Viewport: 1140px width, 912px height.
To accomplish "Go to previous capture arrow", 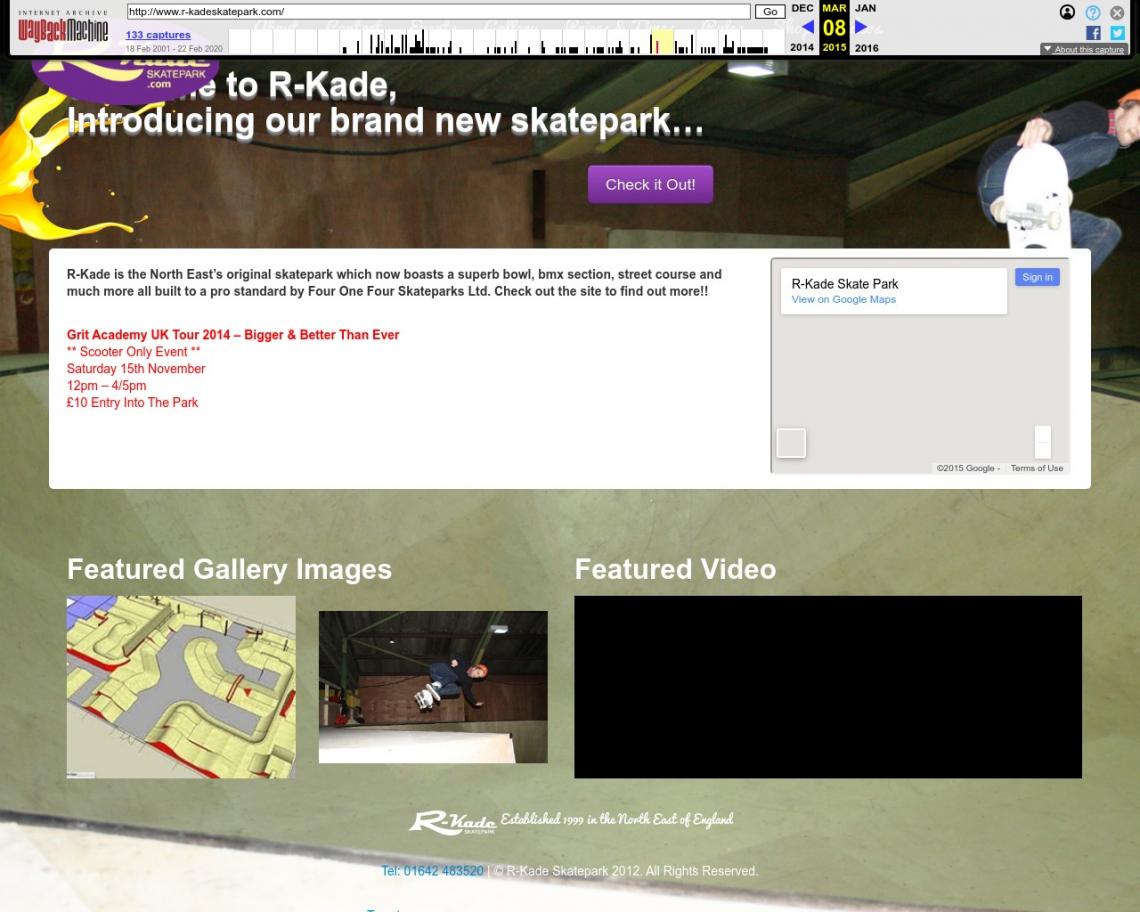I will [x=807, y=27].
